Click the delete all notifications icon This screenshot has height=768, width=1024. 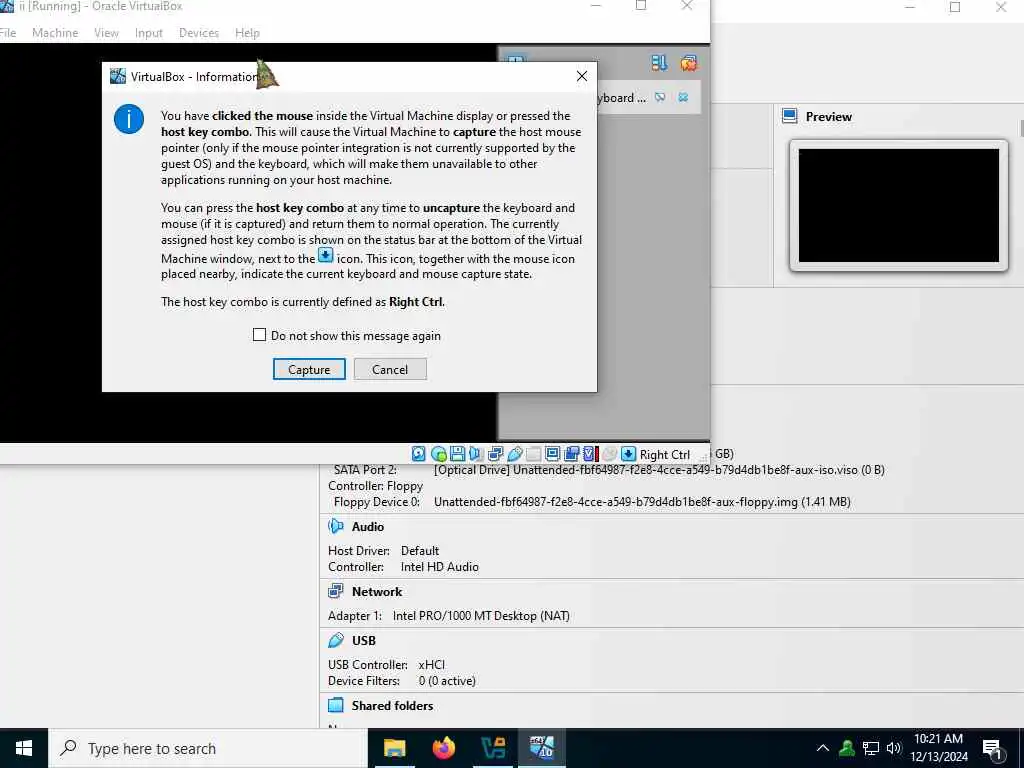[x=688, y=63]
